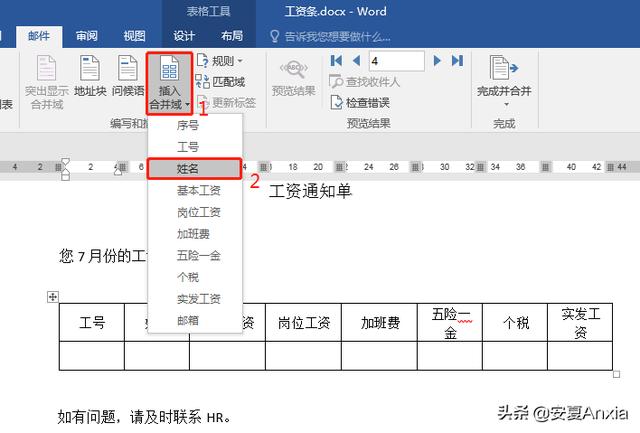The width and height of the screenshot is (640, 433).
Task: Click the empty cell under 个税
Action: [x=515, y=356]
